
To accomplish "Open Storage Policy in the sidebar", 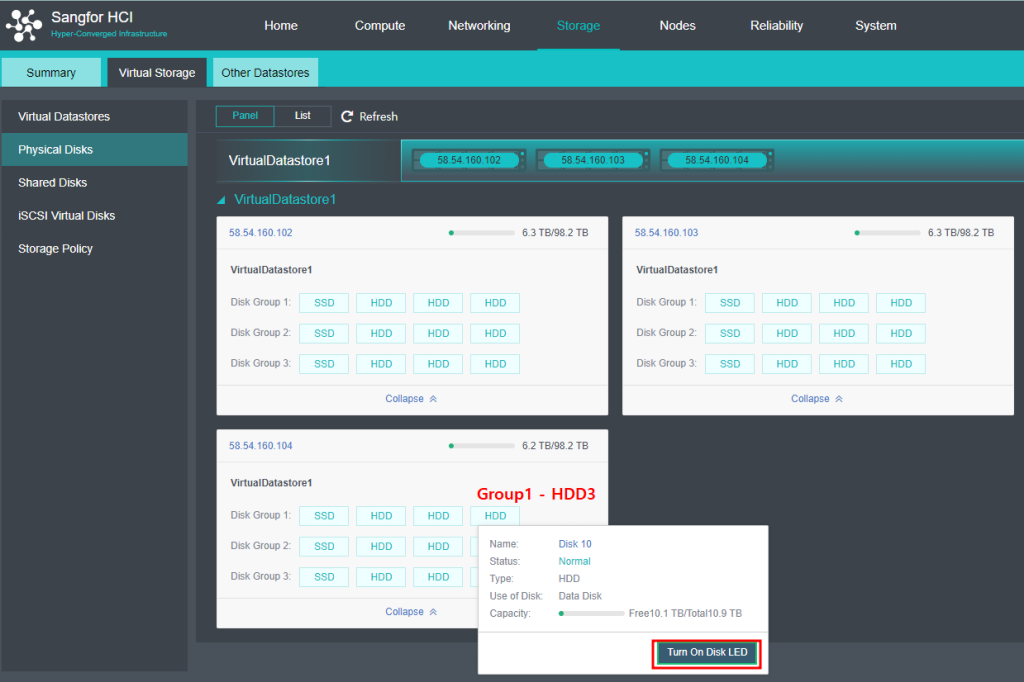I will [x=95, y=248].
